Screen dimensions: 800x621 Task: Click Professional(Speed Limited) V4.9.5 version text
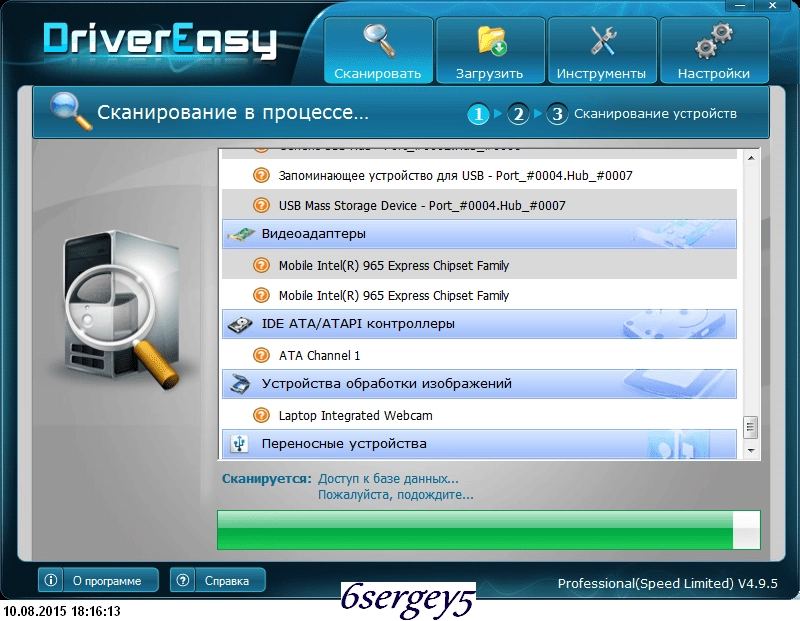(667, 583)
